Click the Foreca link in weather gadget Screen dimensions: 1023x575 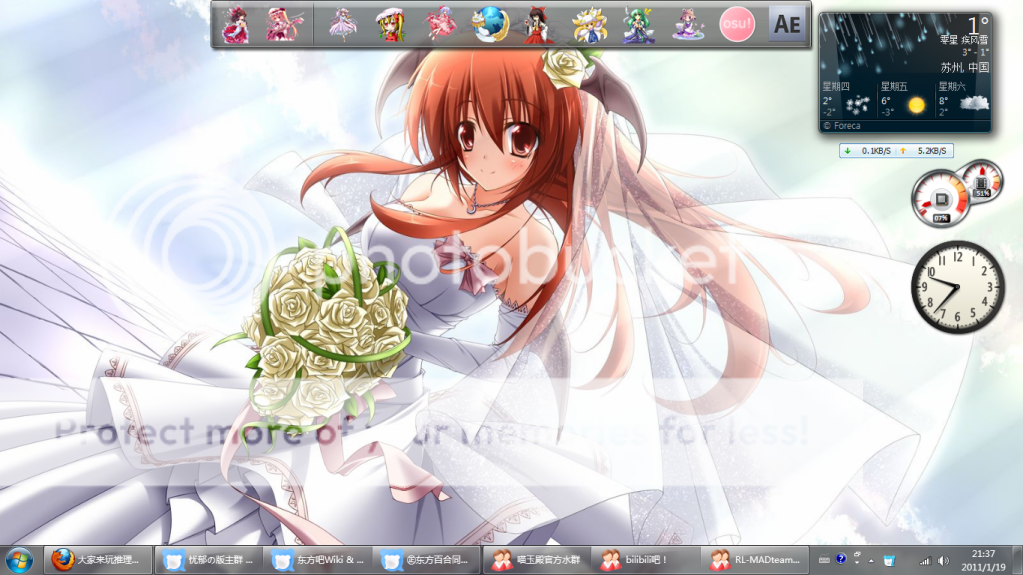[842, 126]
